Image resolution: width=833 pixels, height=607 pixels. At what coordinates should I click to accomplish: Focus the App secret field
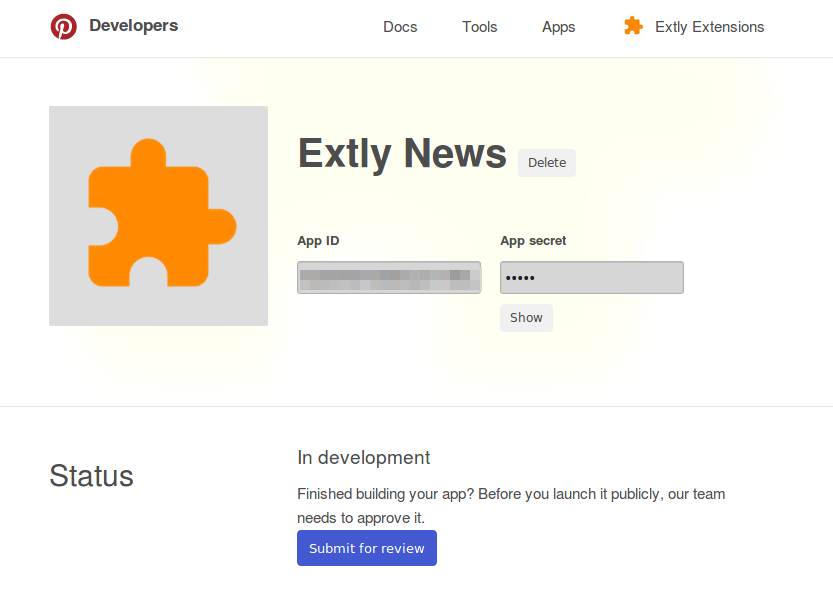coord(592,277)
